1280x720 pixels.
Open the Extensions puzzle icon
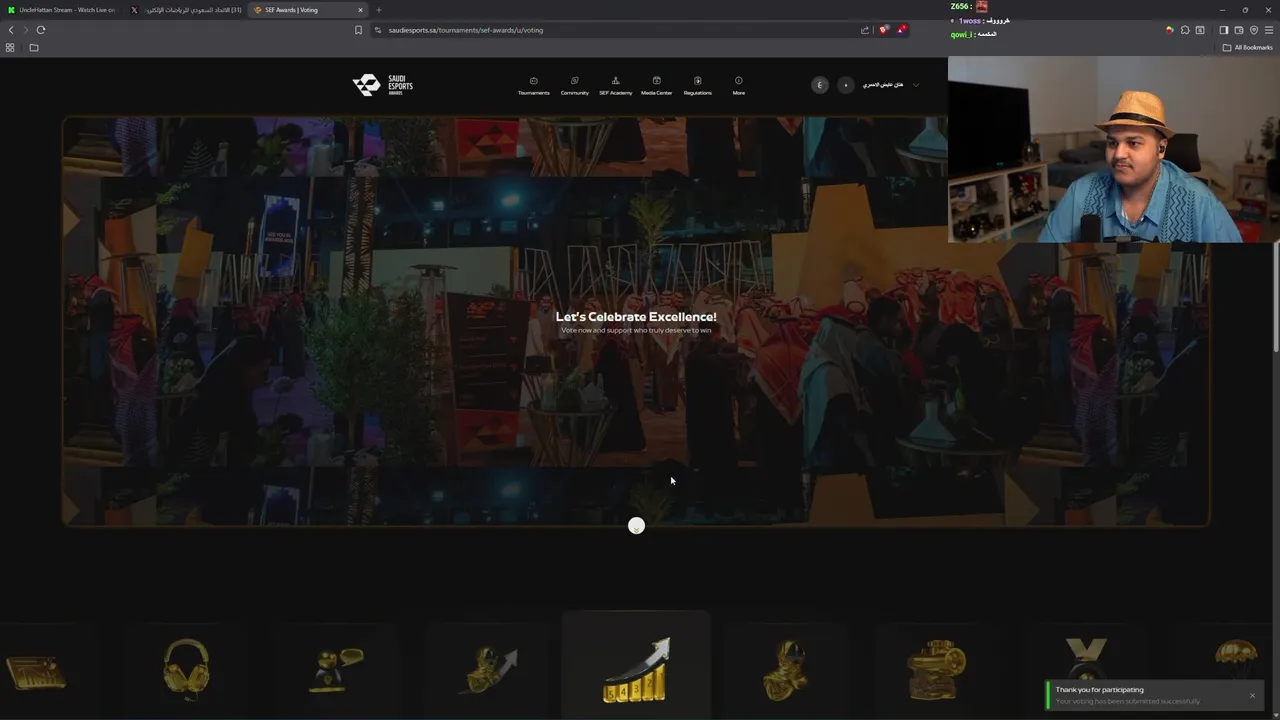click(x=1185, y=30)
